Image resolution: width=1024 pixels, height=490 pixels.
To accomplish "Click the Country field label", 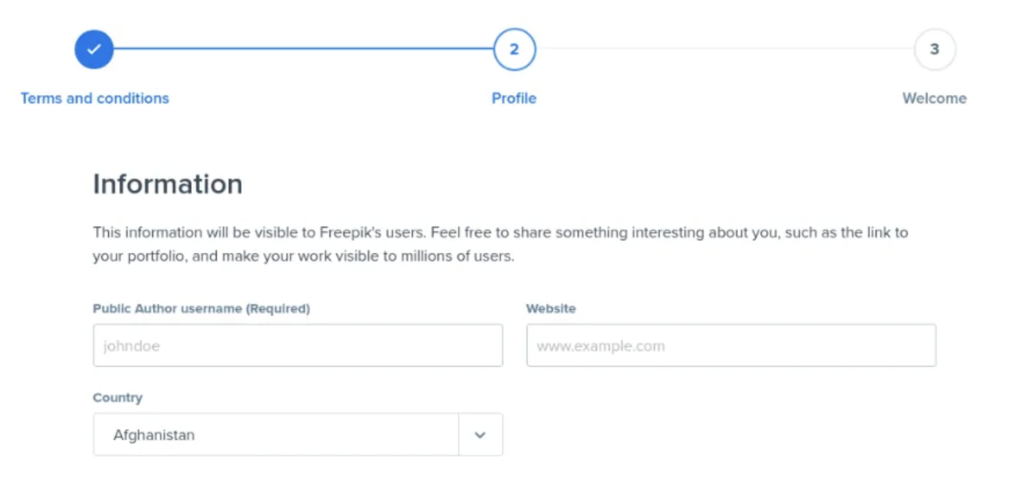I will (x=118, y=397).
